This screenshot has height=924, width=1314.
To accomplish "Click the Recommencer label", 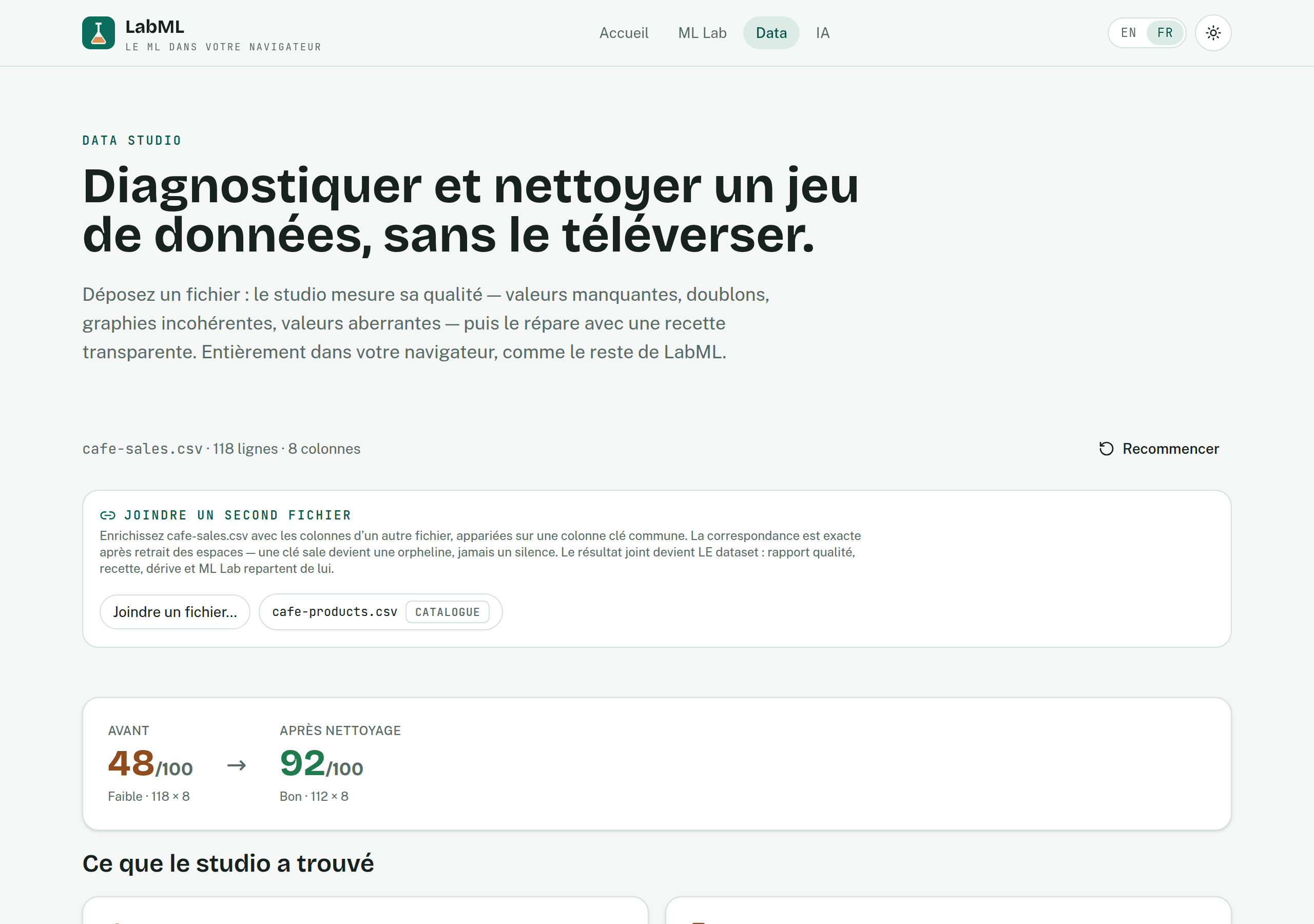I will [x=1170, y=448].
